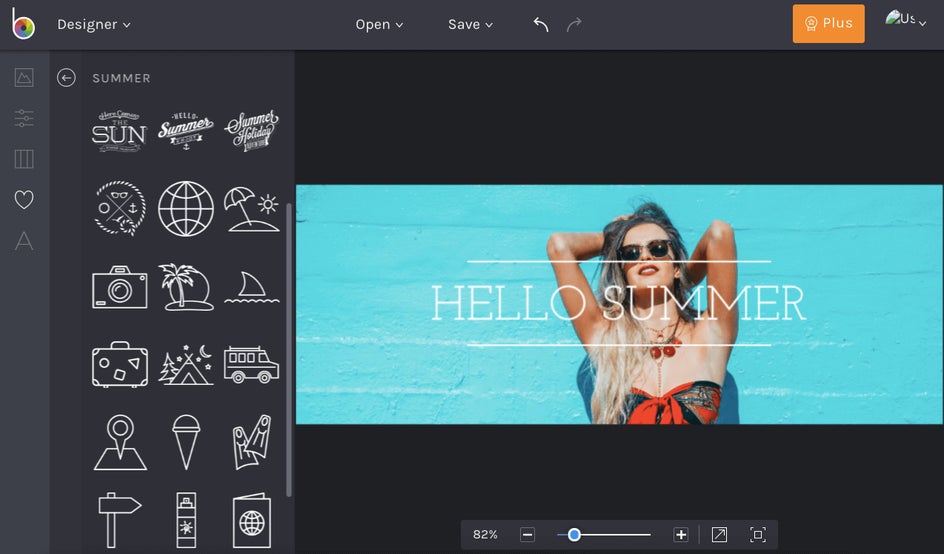The width and height of the screenshot is (944, 554).
Task: Click the zoom percentage 82% value
Action: coord(485,535)
